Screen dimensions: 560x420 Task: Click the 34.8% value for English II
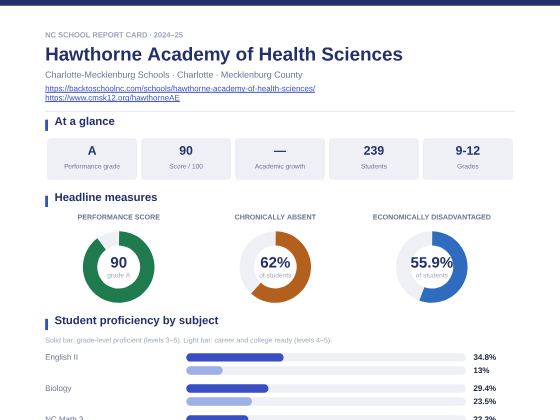coord(485,357)
